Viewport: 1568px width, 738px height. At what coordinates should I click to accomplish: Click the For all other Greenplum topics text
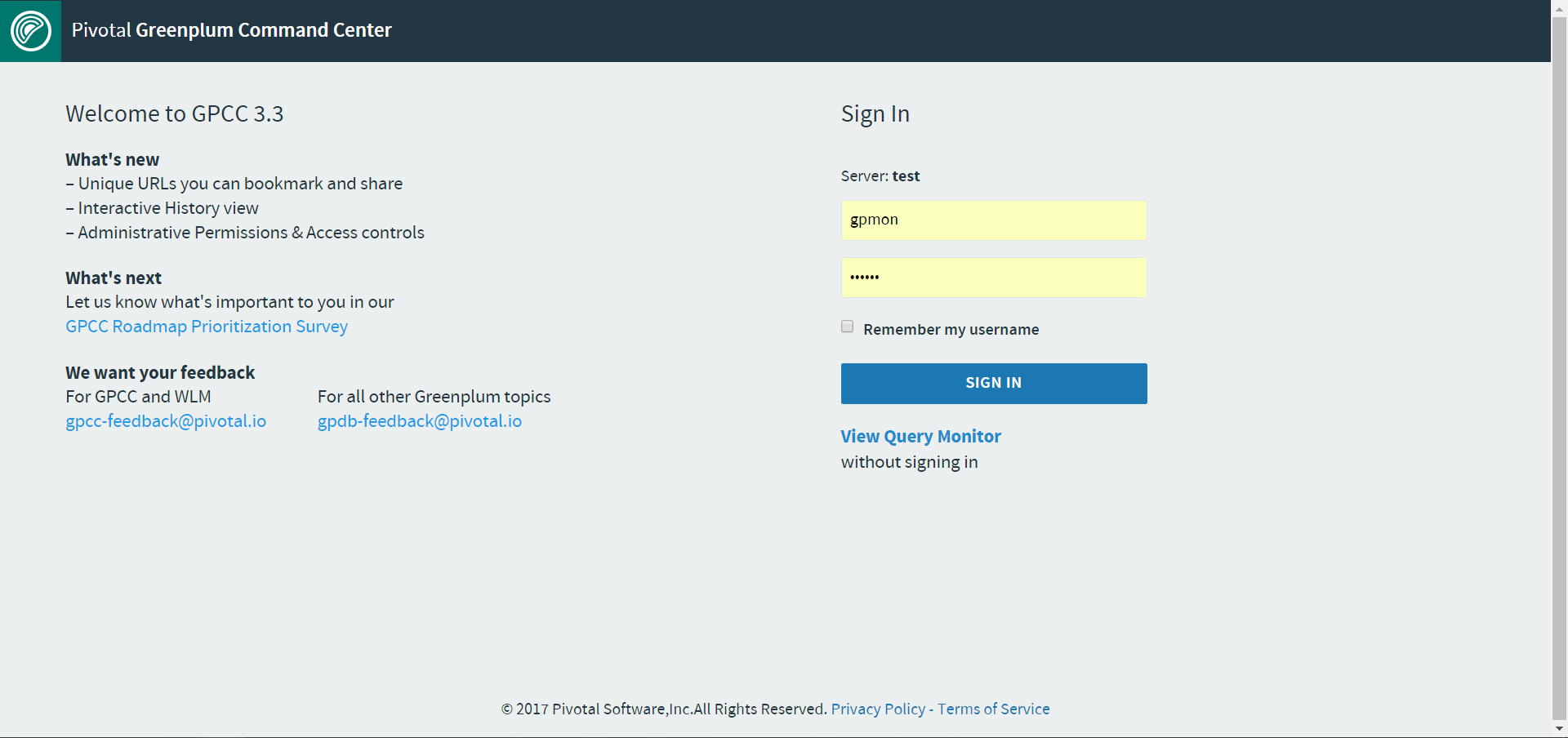click(x=434, y=397)
